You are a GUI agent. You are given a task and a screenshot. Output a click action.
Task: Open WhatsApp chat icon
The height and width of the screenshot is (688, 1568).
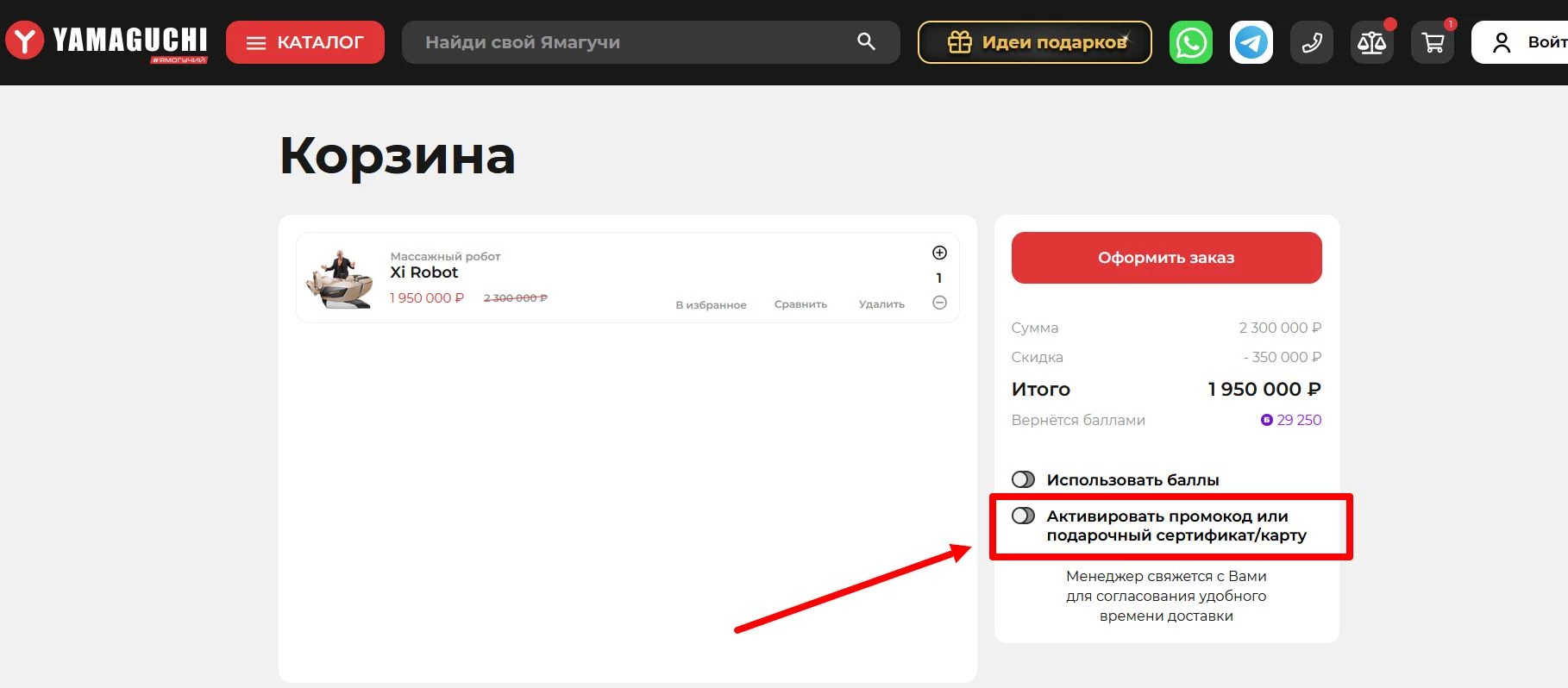click(1190, 42)
